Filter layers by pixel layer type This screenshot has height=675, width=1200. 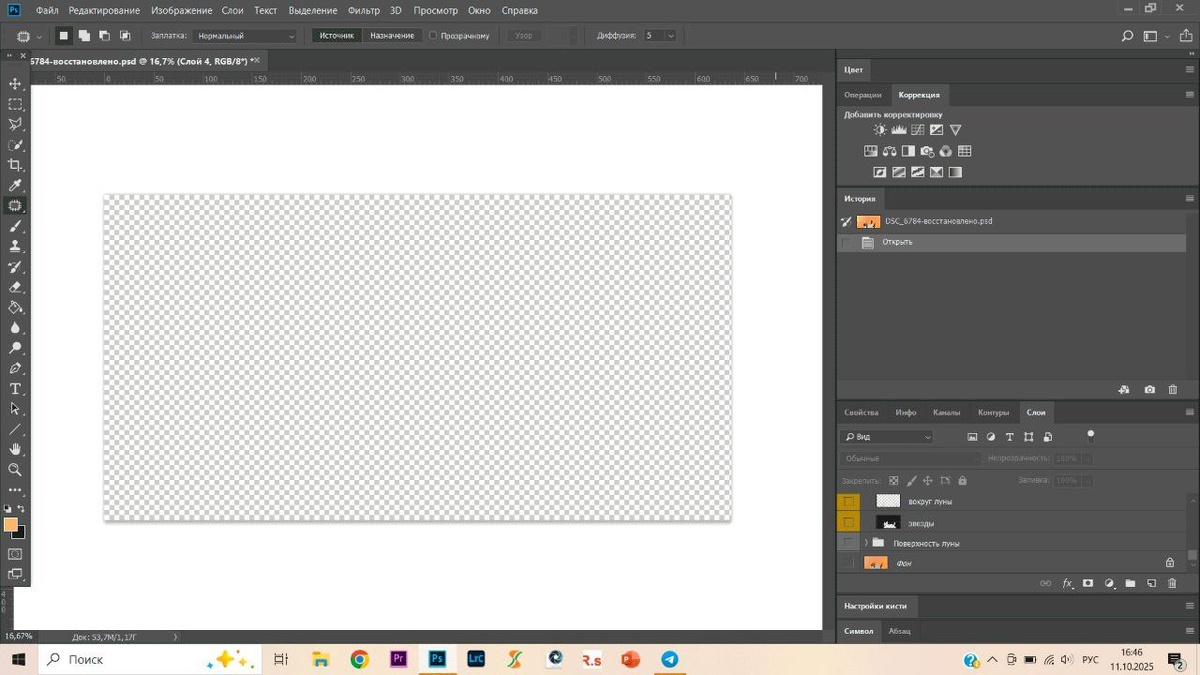point(972,437)
